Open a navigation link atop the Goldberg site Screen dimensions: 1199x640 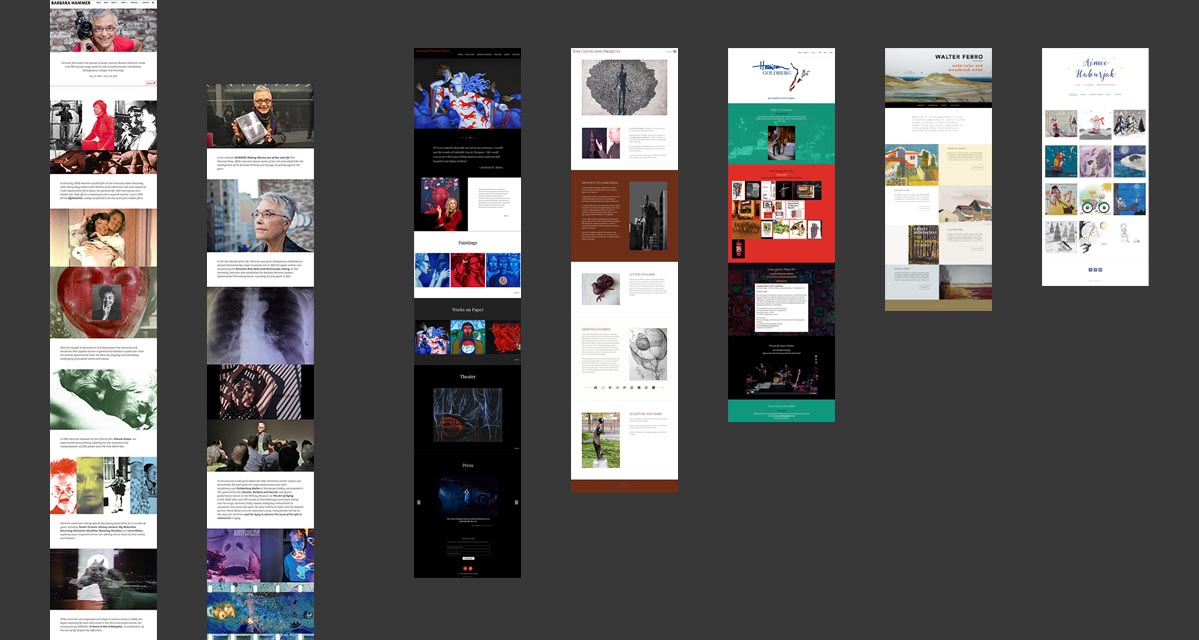coord(805,52)
